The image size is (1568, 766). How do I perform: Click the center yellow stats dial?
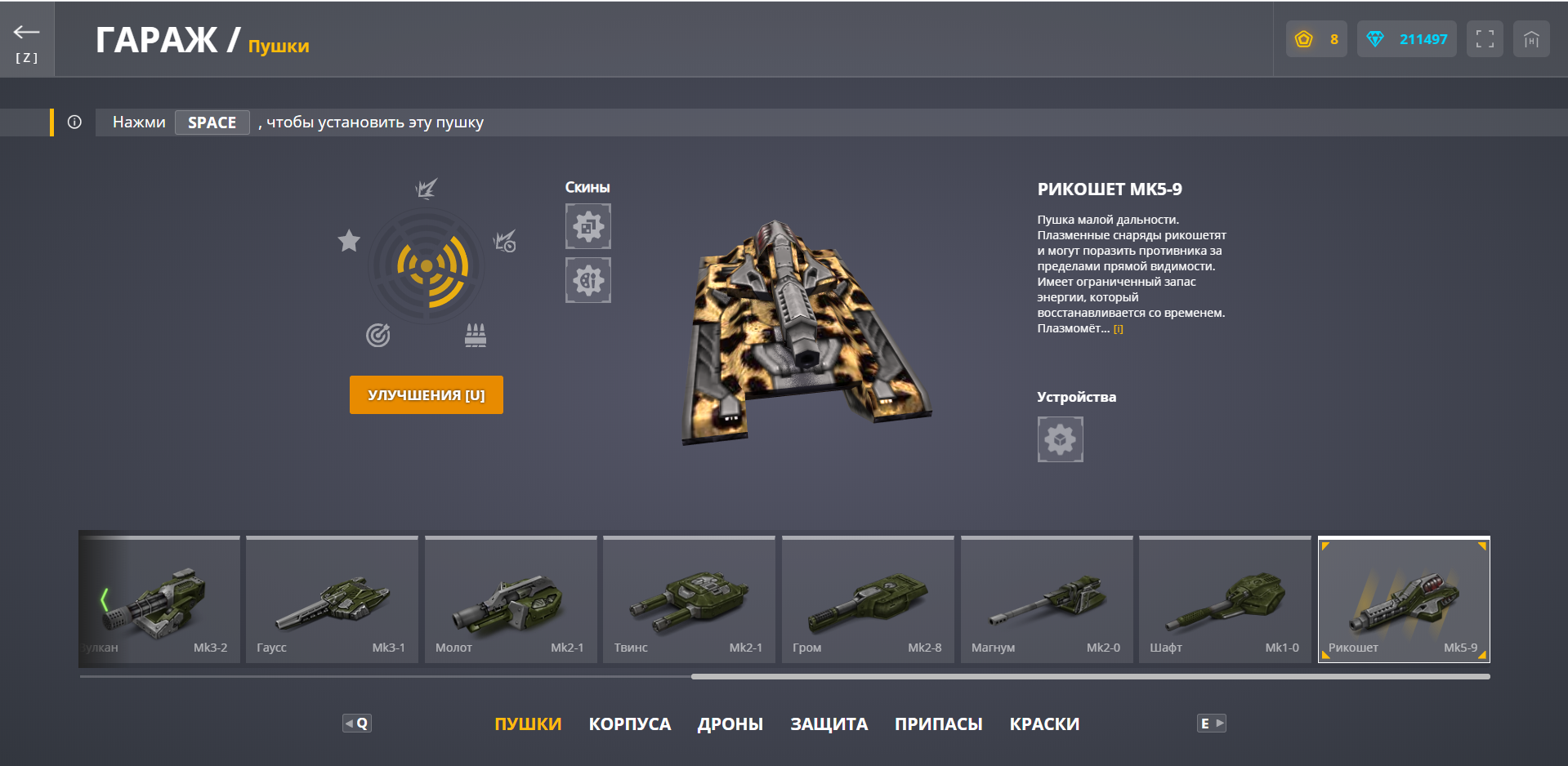coord(427,266)
